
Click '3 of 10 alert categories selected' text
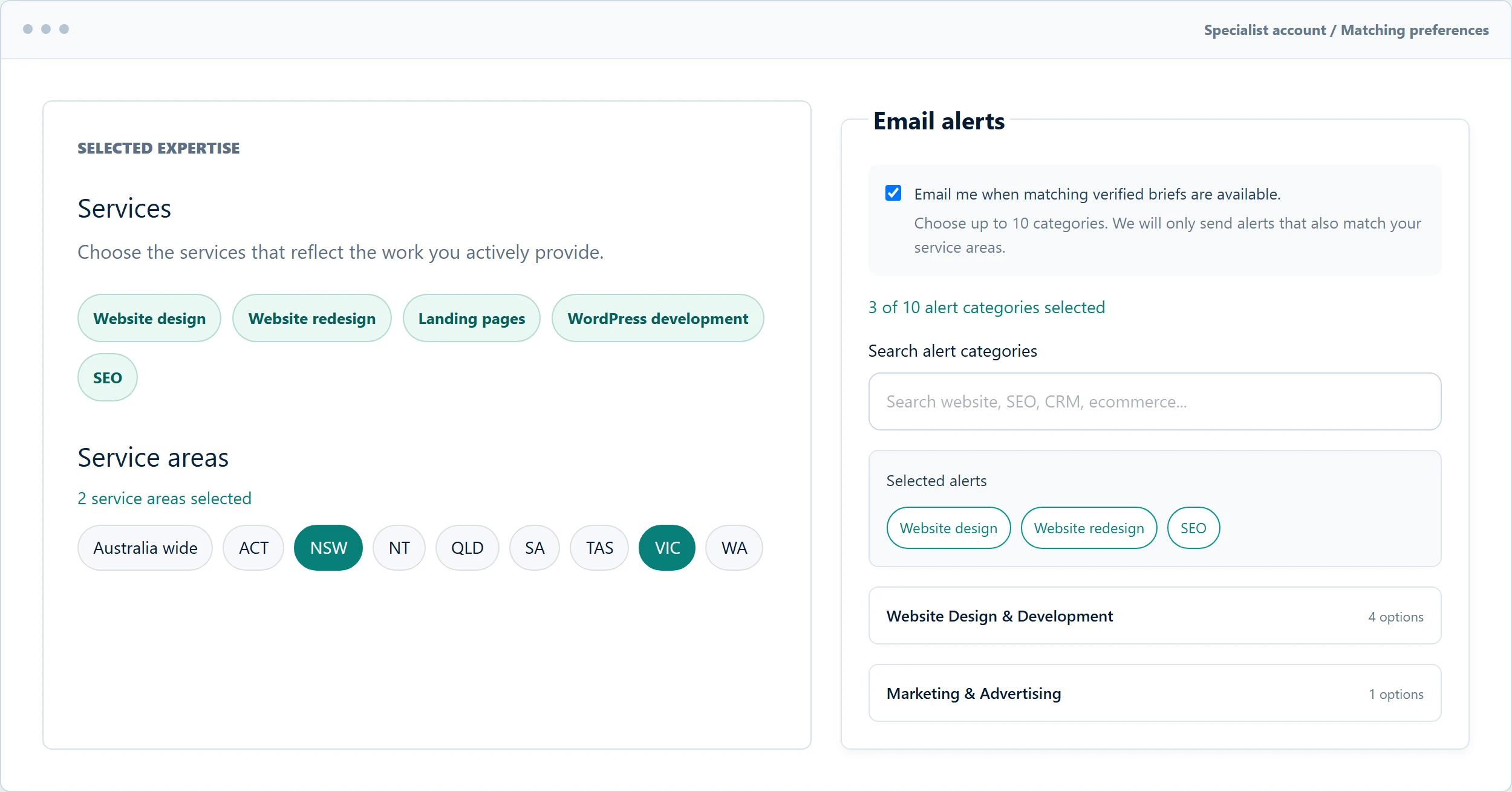tap(986, 308)
